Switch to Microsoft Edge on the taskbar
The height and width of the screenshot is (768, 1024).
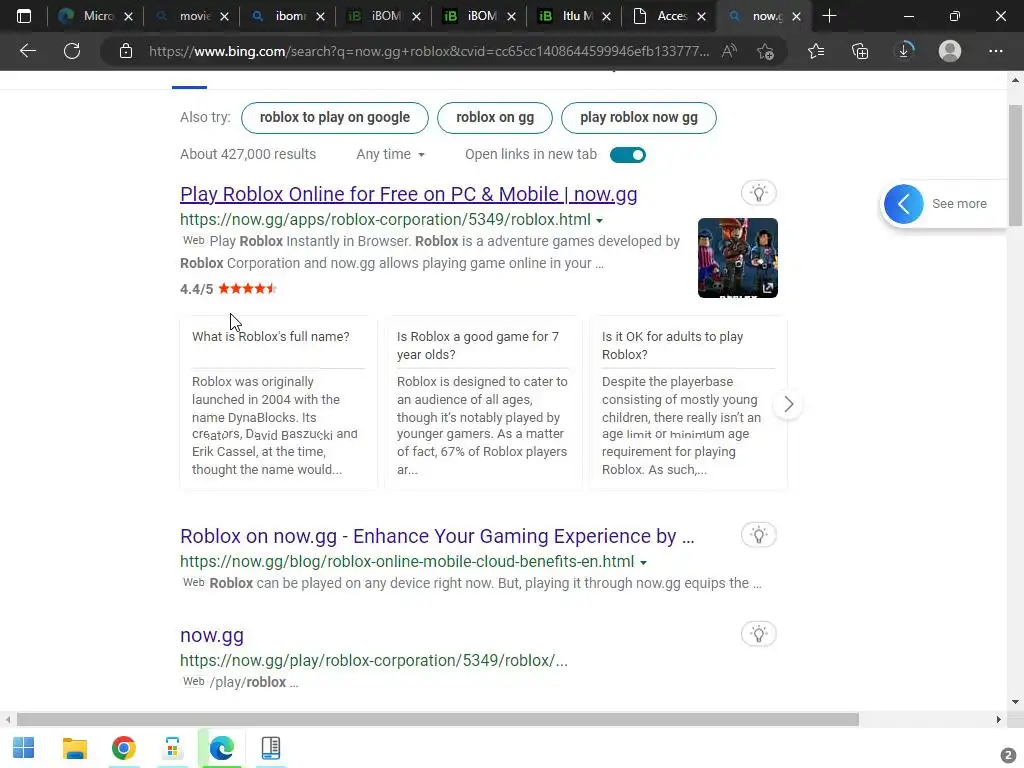pyautogui.click(x=221, y=748)
